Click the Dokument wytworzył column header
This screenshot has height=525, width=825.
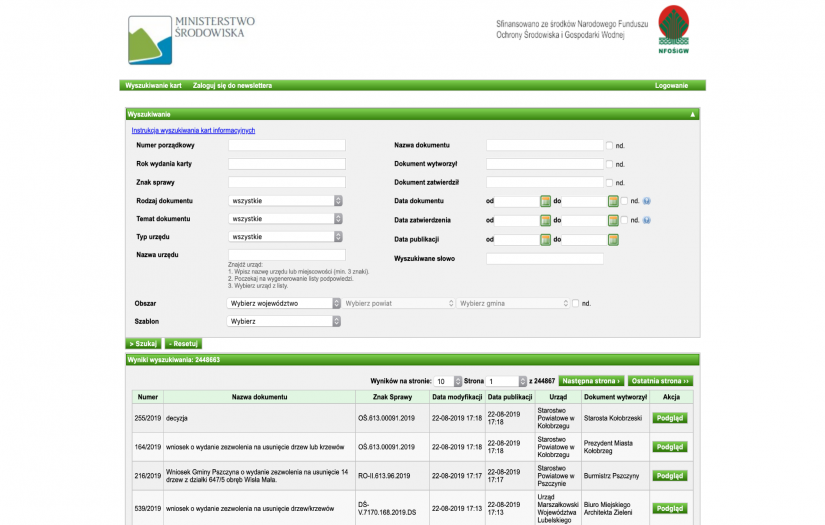pos(616,397)
